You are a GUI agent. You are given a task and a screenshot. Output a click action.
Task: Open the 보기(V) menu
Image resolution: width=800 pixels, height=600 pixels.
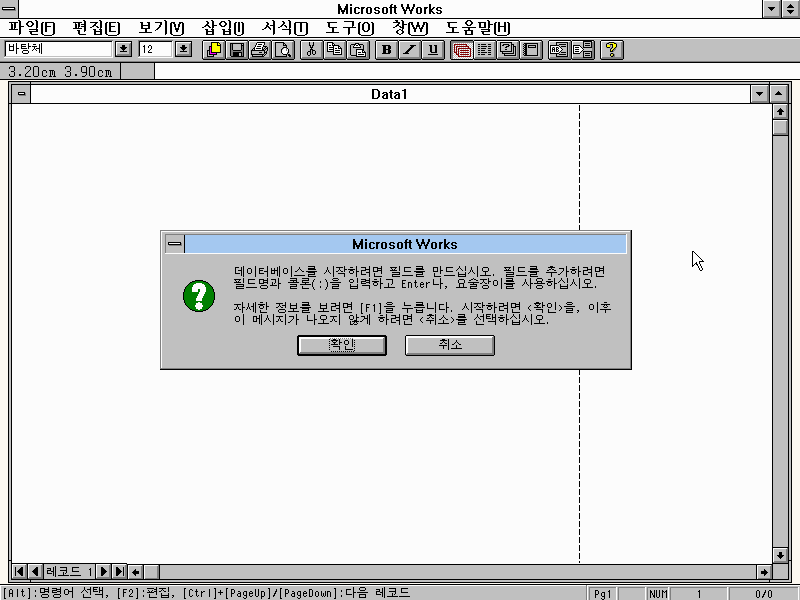(161, 28)
